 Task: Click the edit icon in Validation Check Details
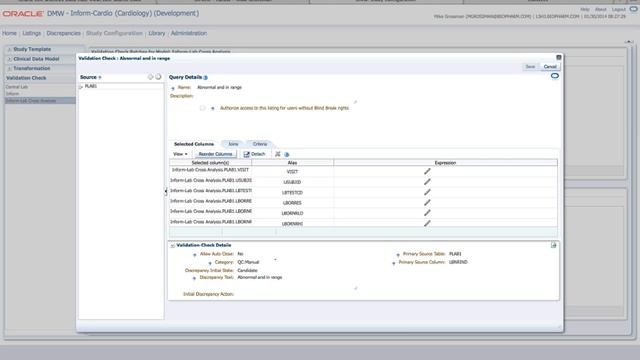(x=553, y=245)
